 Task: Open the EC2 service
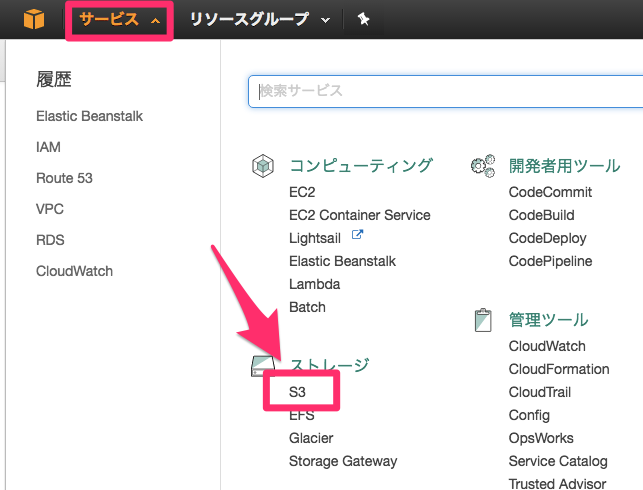click(302, 192)
